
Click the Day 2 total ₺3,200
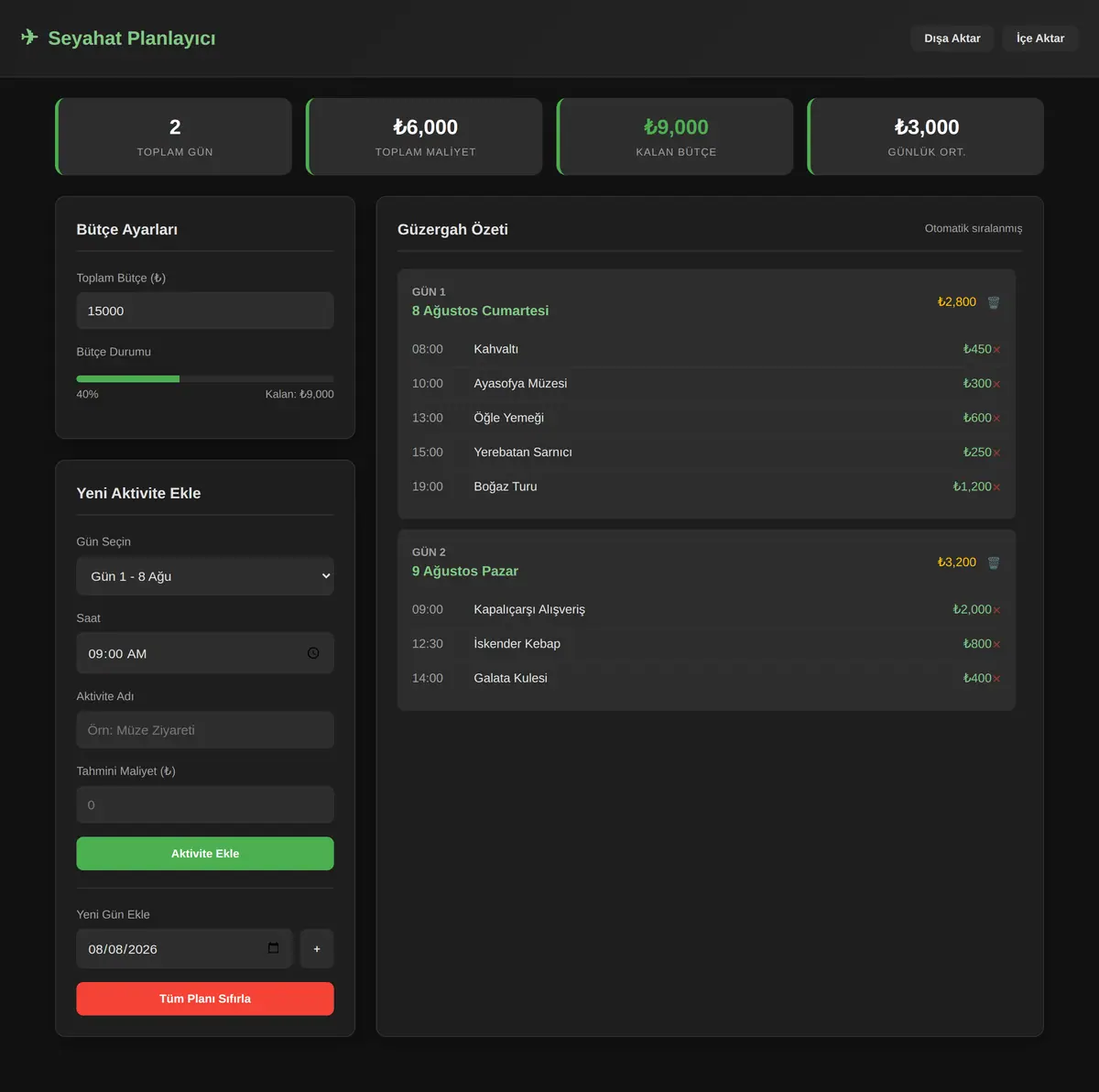[x=957, y=562]
